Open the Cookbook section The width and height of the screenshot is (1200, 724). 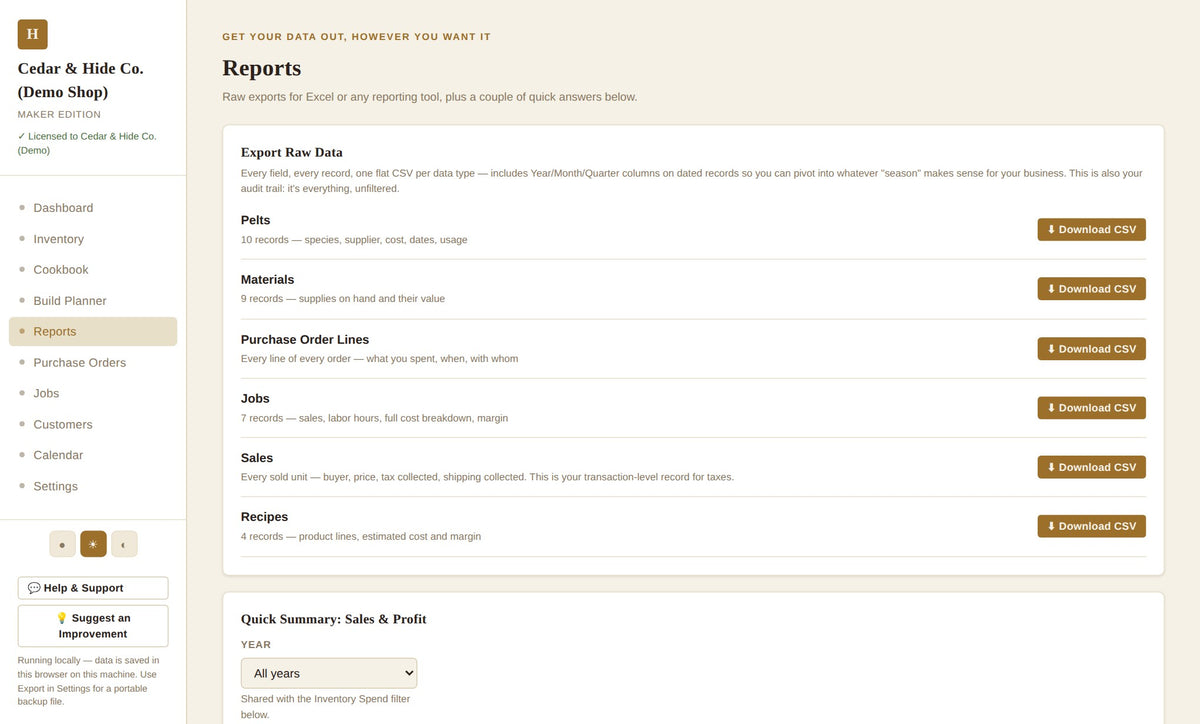click(x=93, y=270)
